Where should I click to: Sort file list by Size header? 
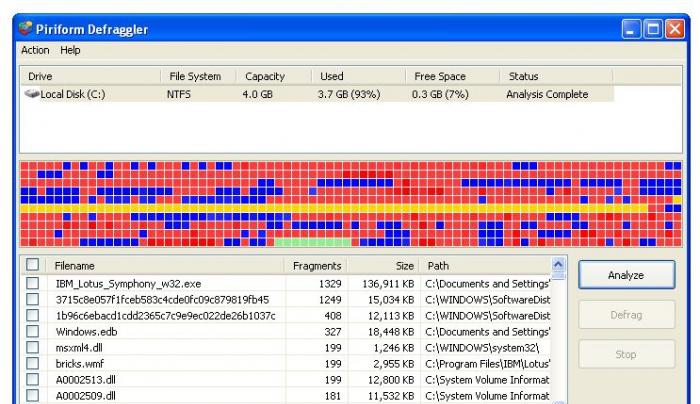click(383, 266)
